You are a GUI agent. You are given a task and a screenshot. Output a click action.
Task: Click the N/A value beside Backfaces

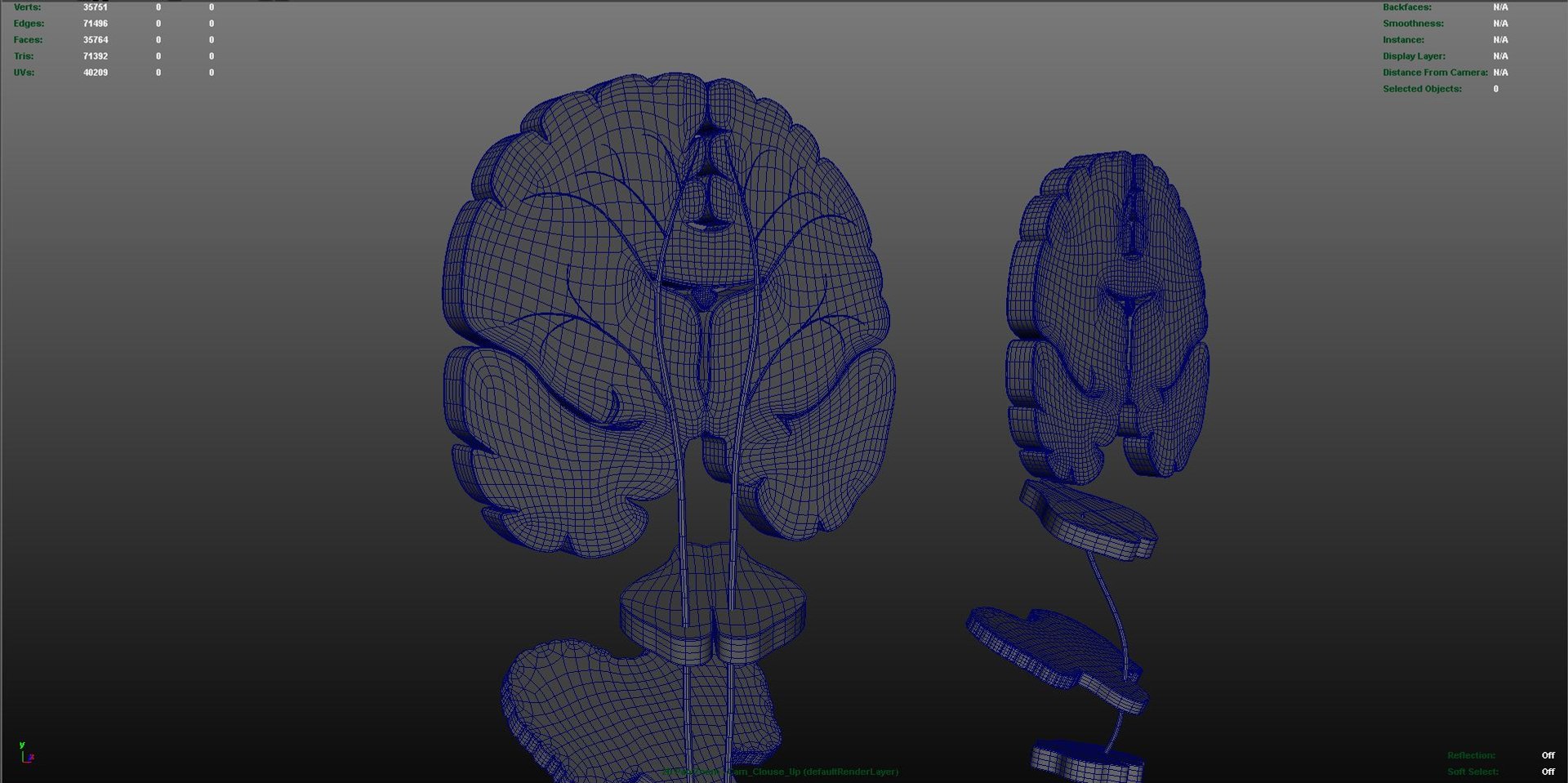pos(1500,7)
